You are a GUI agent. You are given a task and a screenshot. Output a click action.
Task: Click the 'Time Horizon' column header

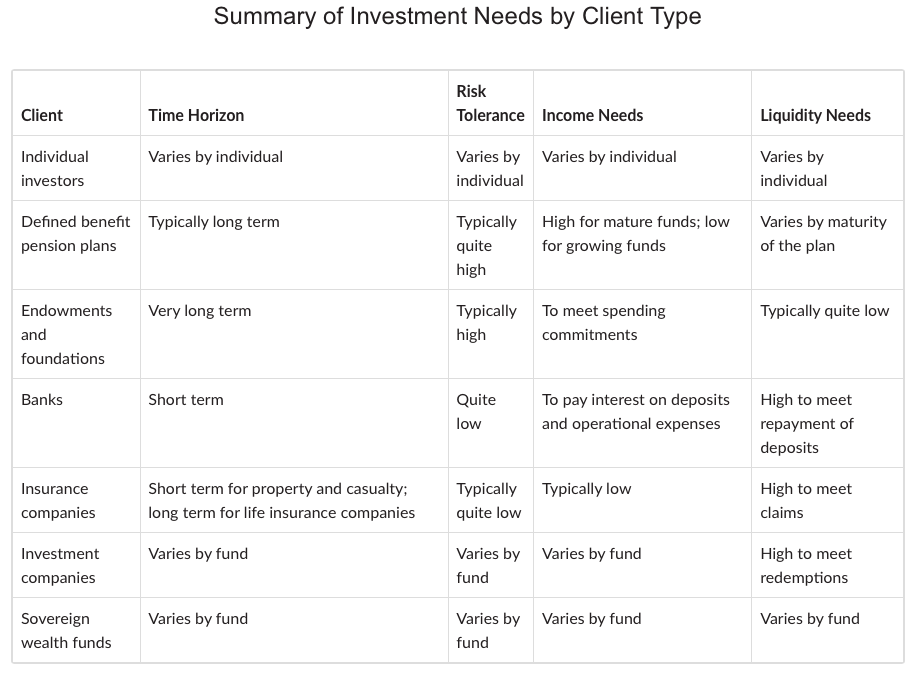click(x=196, y=115)
